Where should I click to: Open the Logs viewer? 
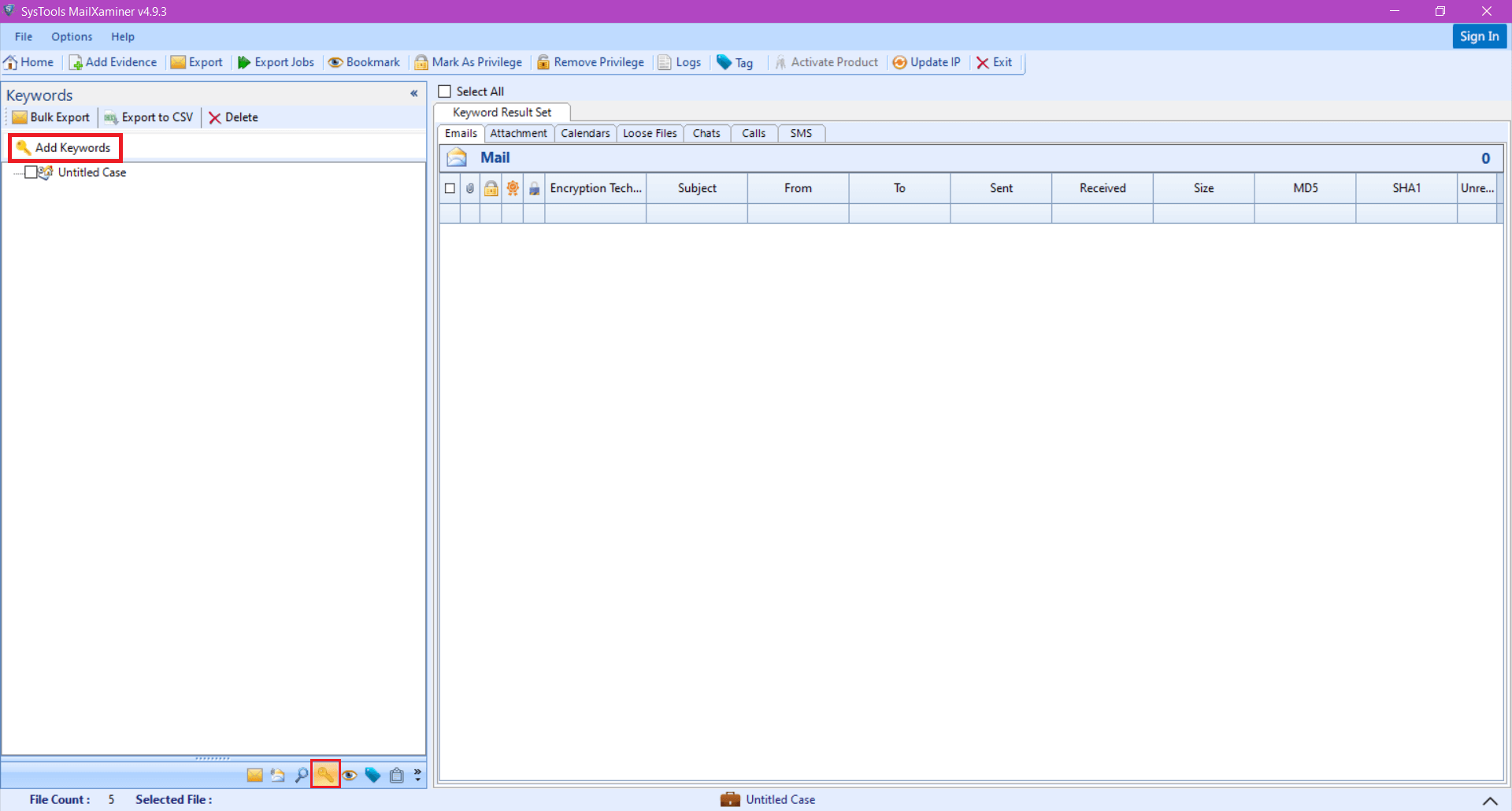coord(679,62)
